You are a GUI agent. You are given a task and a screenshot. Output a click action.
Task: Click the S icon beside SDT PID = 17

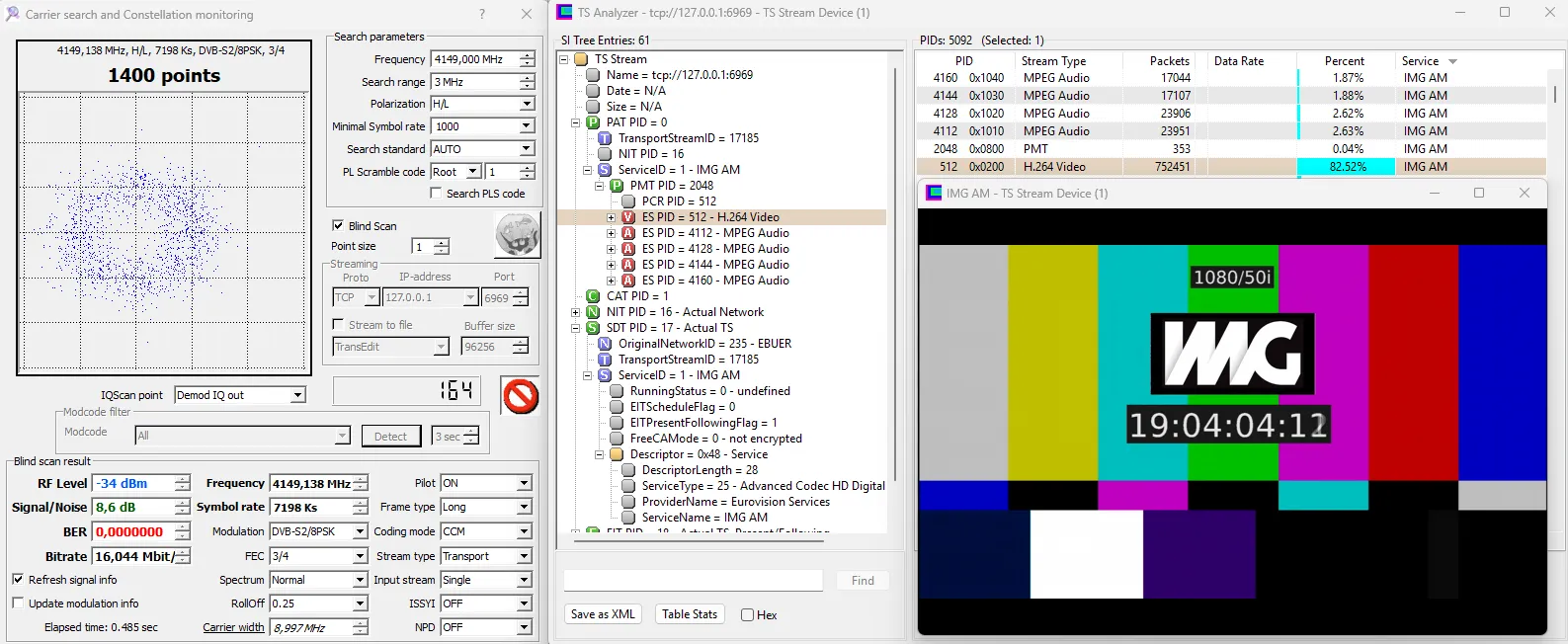coord(593,328)
